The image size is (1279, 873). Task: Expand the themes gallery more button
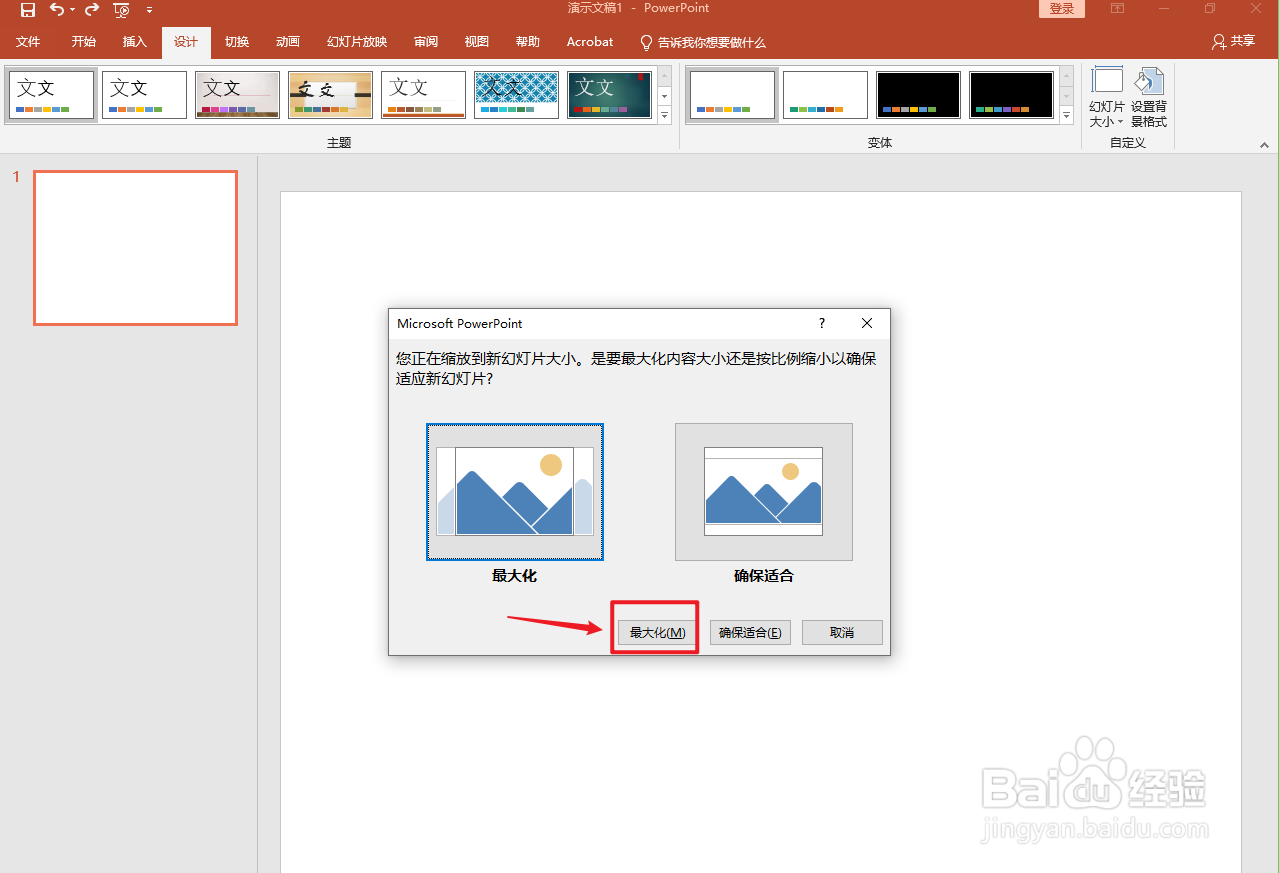(x=665, y=115)
